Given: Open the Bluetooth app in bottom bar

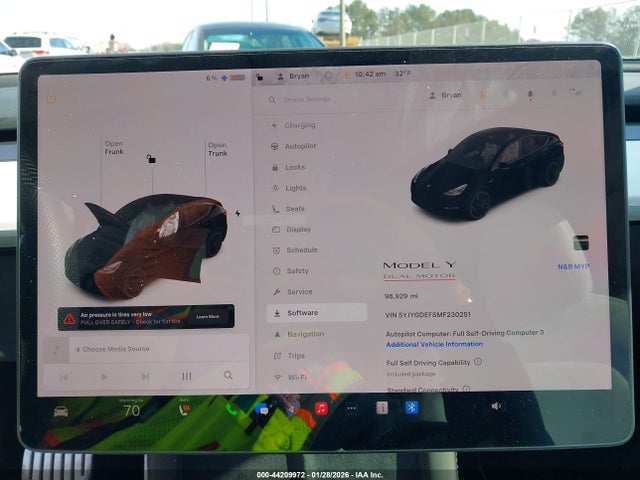Looking at the screenshot, I should (x=411, y=407).
